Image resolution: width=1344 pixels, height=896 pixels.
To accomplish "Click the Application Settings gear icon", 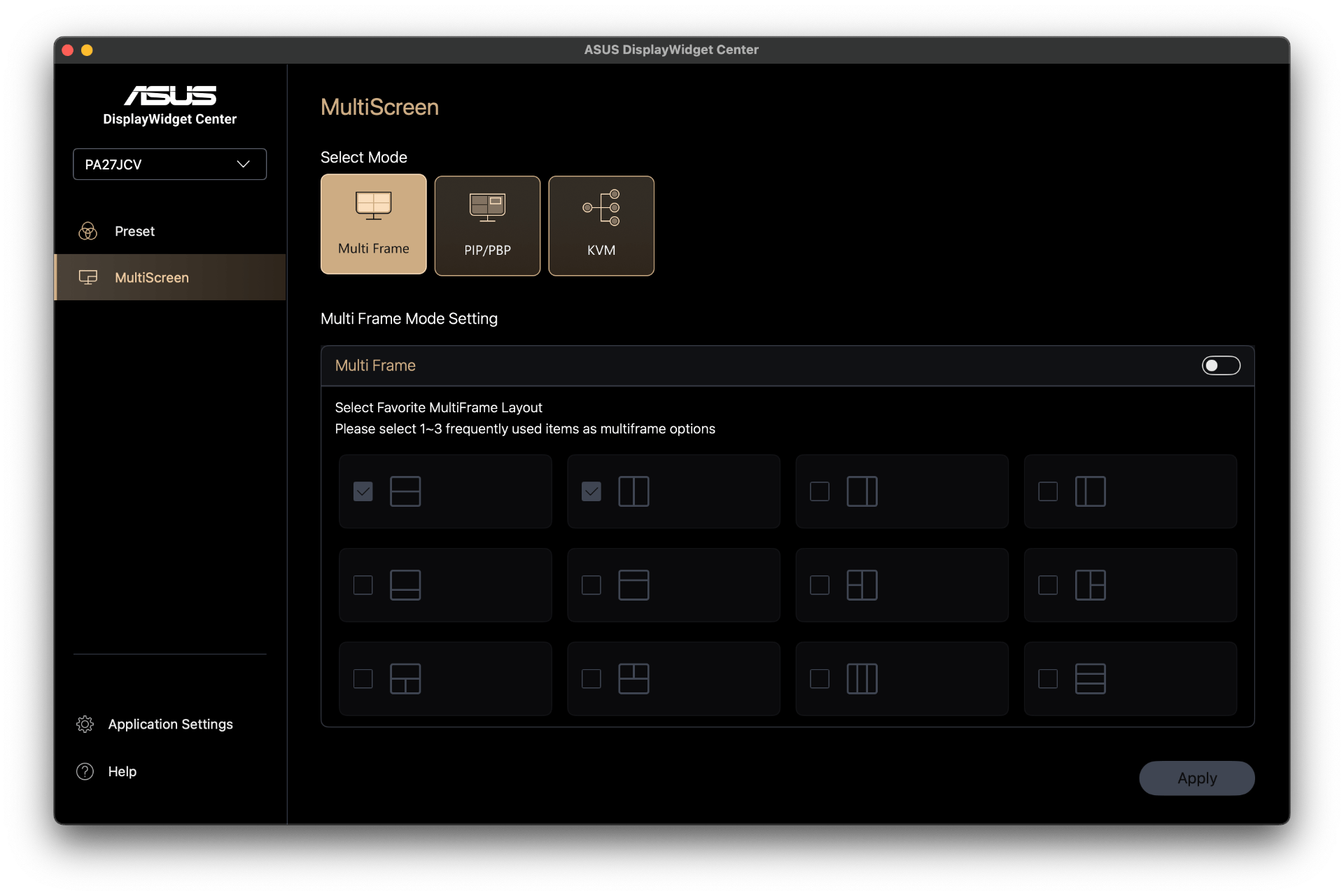I will (x=85, y=724).
